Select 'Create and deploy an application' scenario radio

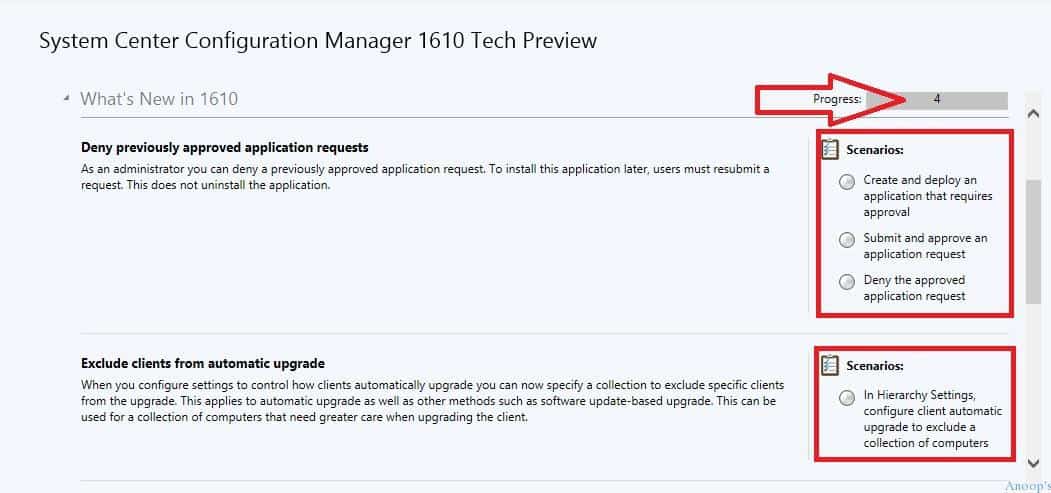click(x=847, y=182)
